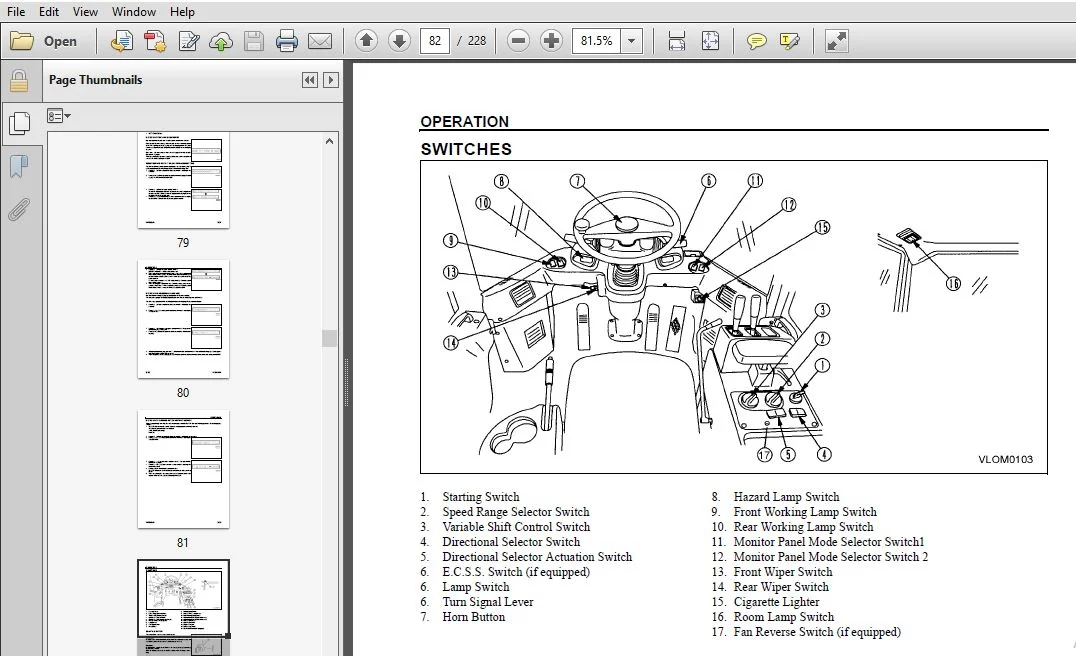Screen dimensions: 1076x656
Task: Click the 'Variable Shift Control Switch' entry
Action: [x=516, y=527]
